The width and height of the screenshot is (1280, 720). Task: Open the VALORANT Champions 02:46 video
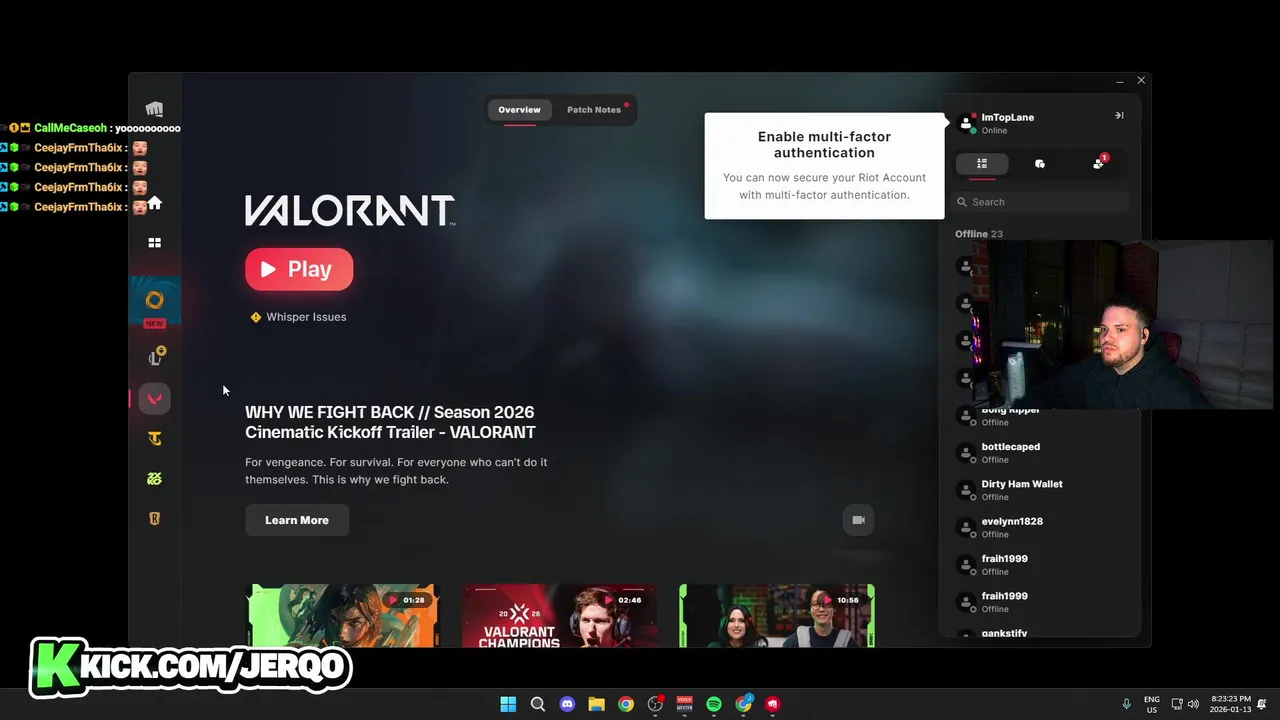(x=560, y=615)
